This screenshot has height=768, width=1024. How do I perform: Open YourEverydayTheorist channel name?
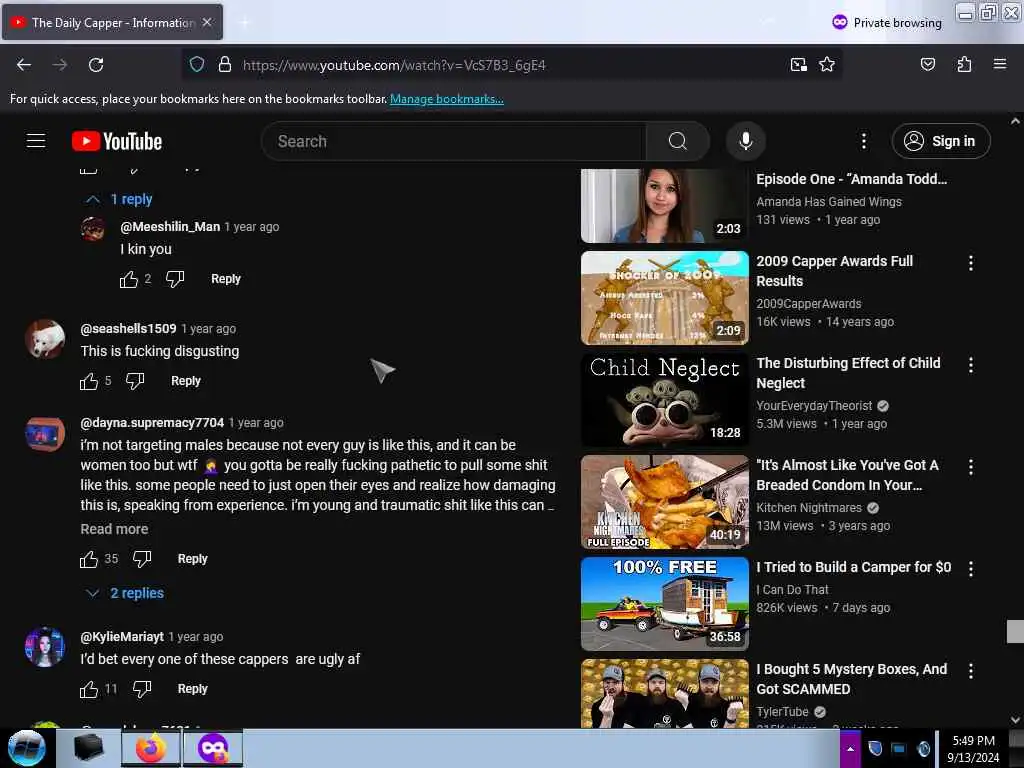point(814,406)
